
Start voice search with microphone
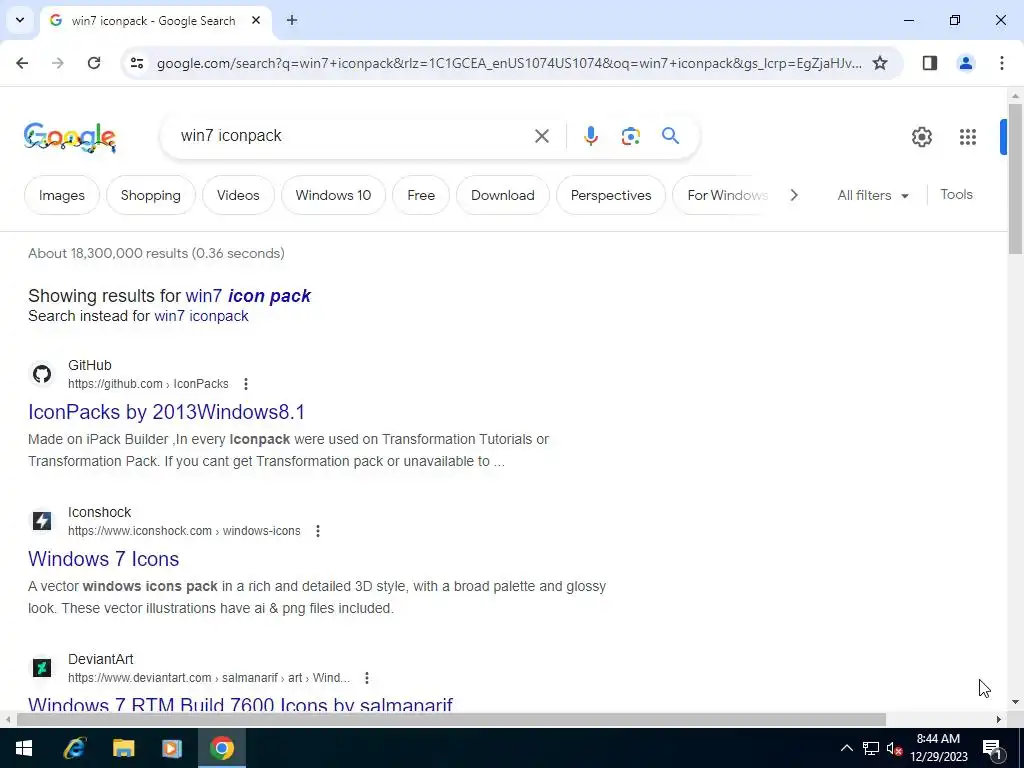coord(590,136)
